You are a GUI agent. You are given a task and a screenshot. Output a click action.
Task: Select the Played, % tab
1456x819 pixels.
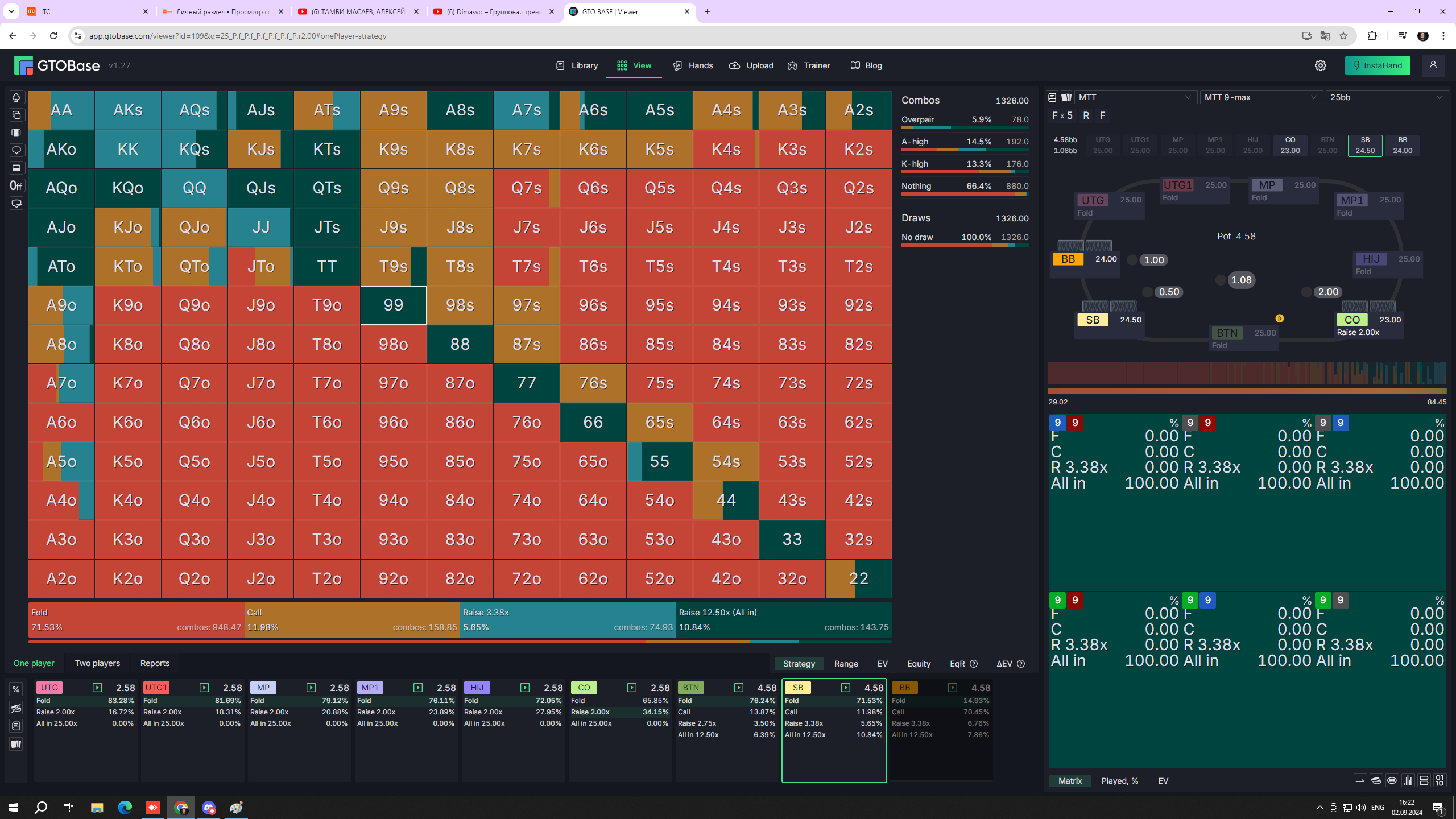click(1119, 781)
